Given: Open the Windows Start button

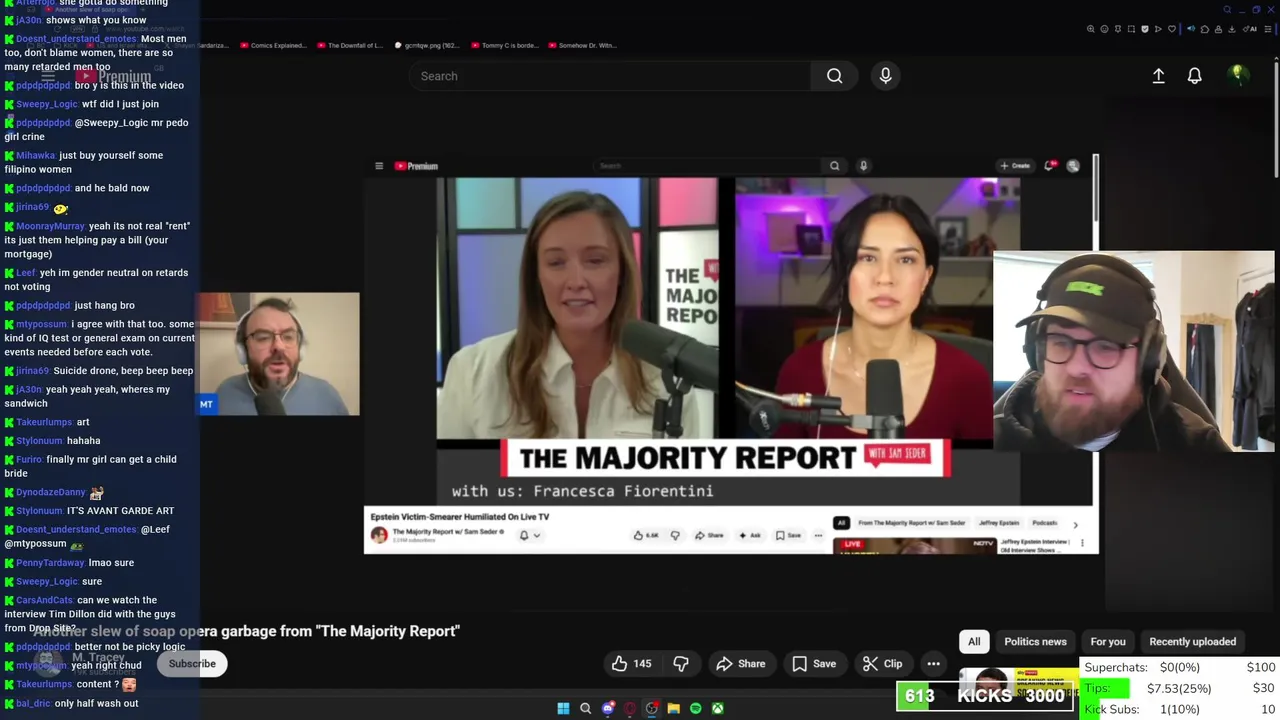Looking at the screenshot, I should (563, 708).
